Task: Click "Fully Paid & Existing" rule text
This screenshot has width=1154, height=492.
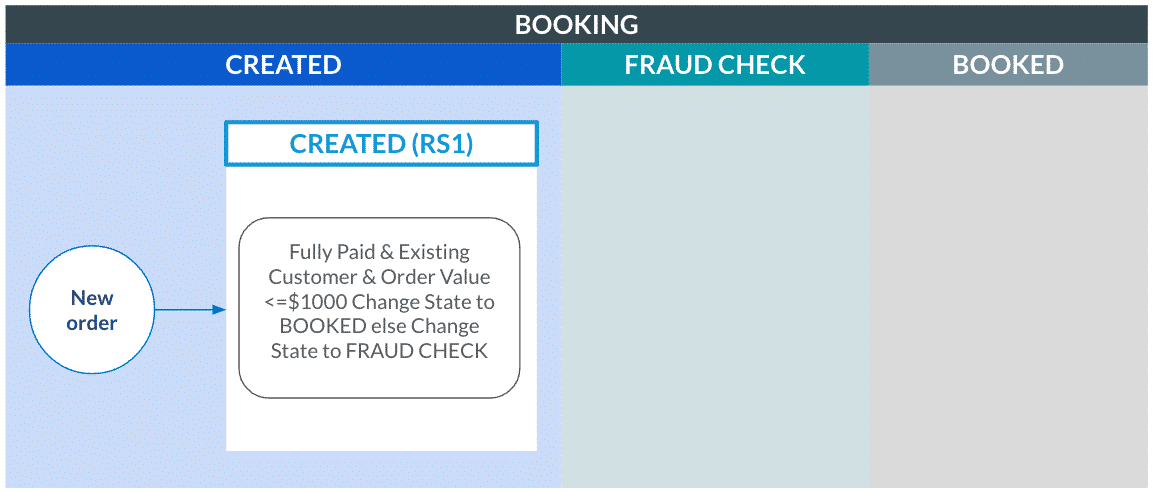Action: tap(379, 252)
